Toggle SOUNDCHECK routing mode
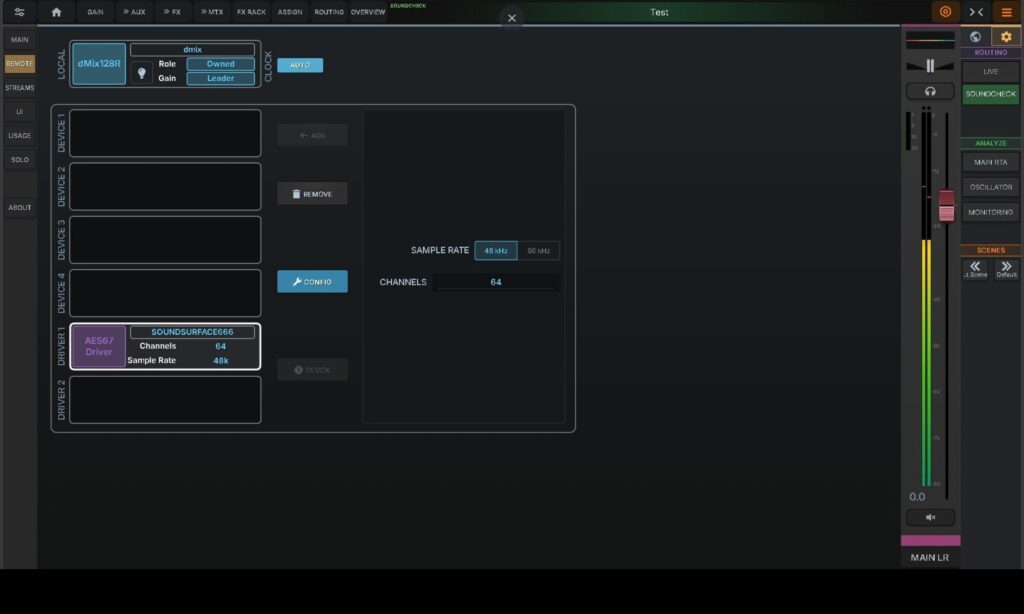Viewport: 1024px width, 614px height. [x=991, y=94]
